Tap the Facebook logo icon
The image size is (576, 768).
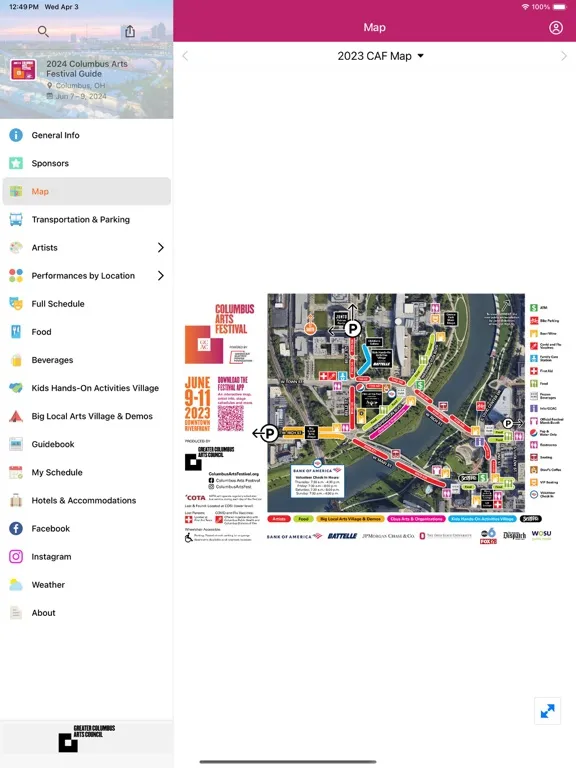click(x=16, y=528)
